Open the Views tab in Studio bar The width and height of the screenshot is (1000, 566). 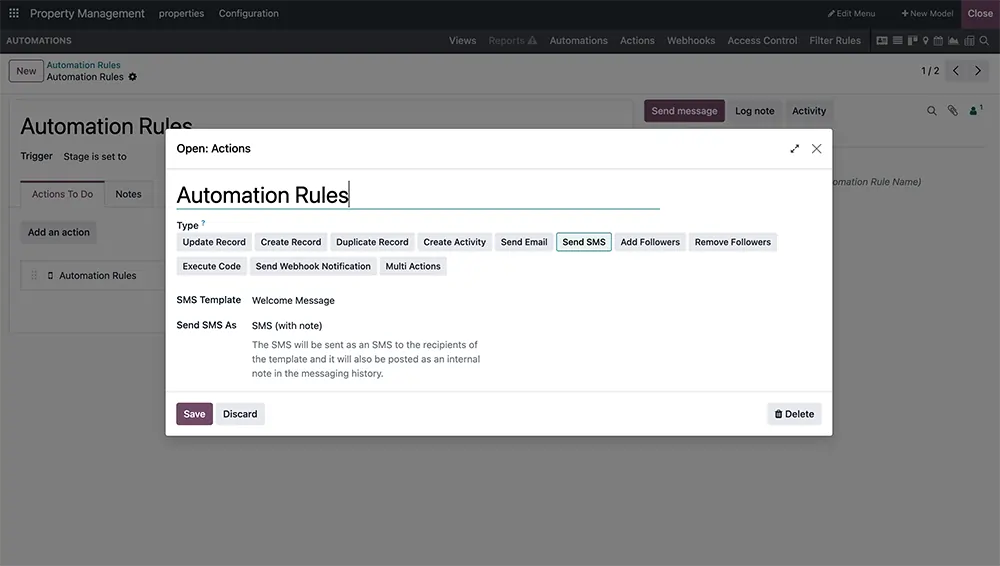tap(462, 40)
